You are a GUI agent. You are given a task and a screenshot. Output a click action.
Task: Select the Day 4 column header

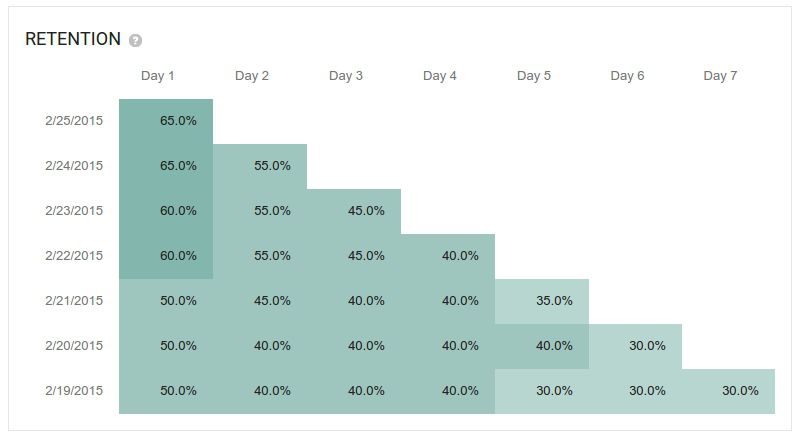coord(440,76)
